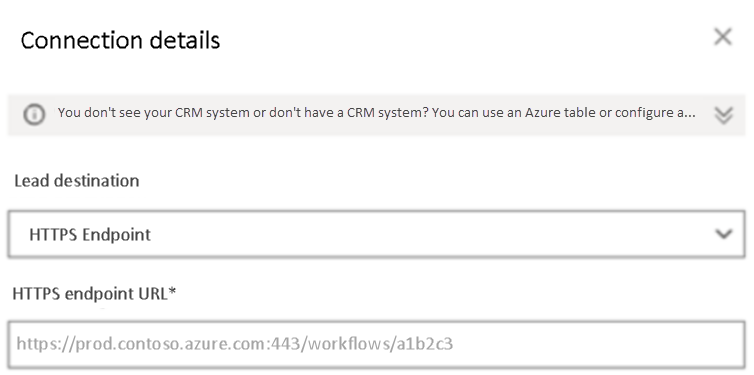754x375 pixels.
Task: Click the CRM system notice text
Action: tap(377, 112)
